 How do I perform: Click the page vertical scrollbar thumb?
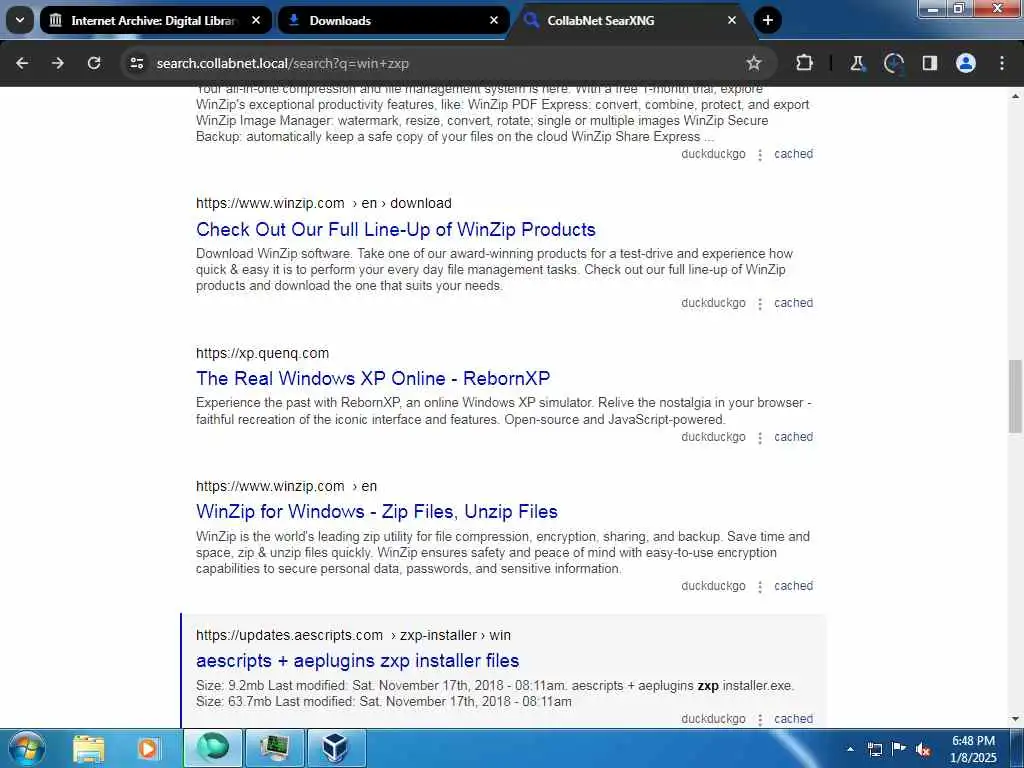pyautogui.click(x=1015, y=396)
